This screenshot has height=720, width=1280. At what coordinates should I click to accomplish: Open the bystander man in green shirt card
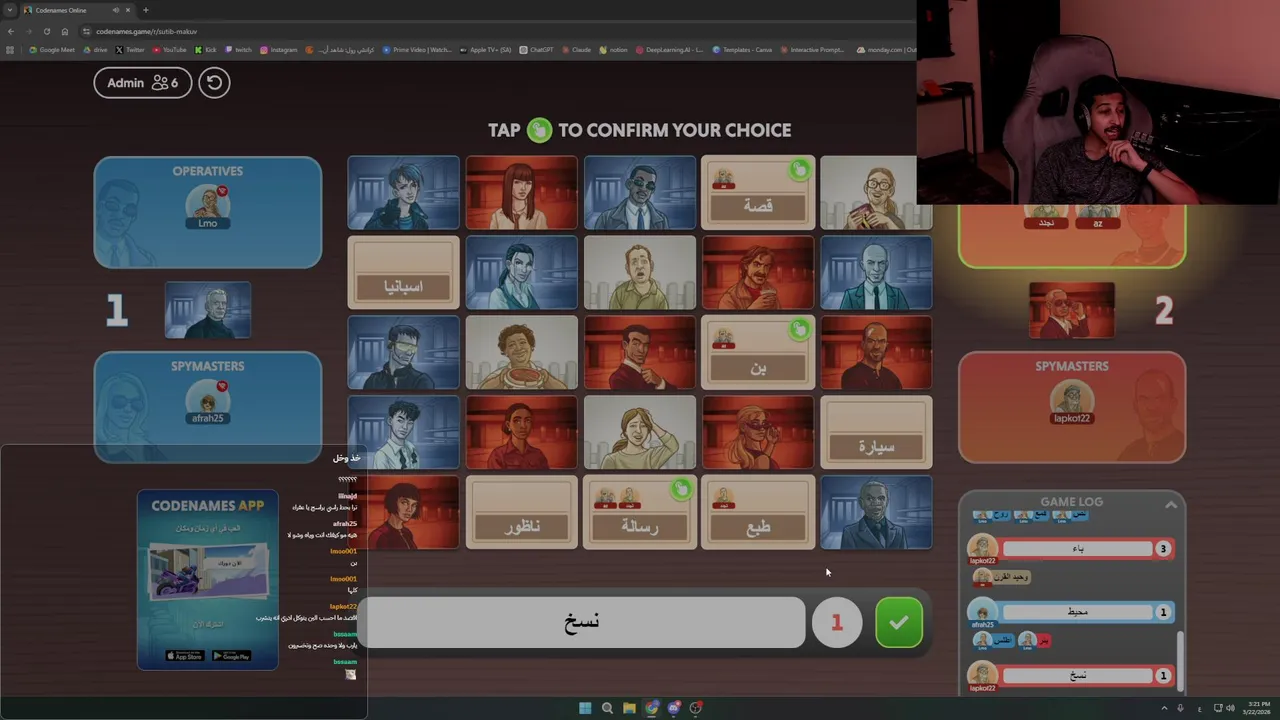point(639,273)
